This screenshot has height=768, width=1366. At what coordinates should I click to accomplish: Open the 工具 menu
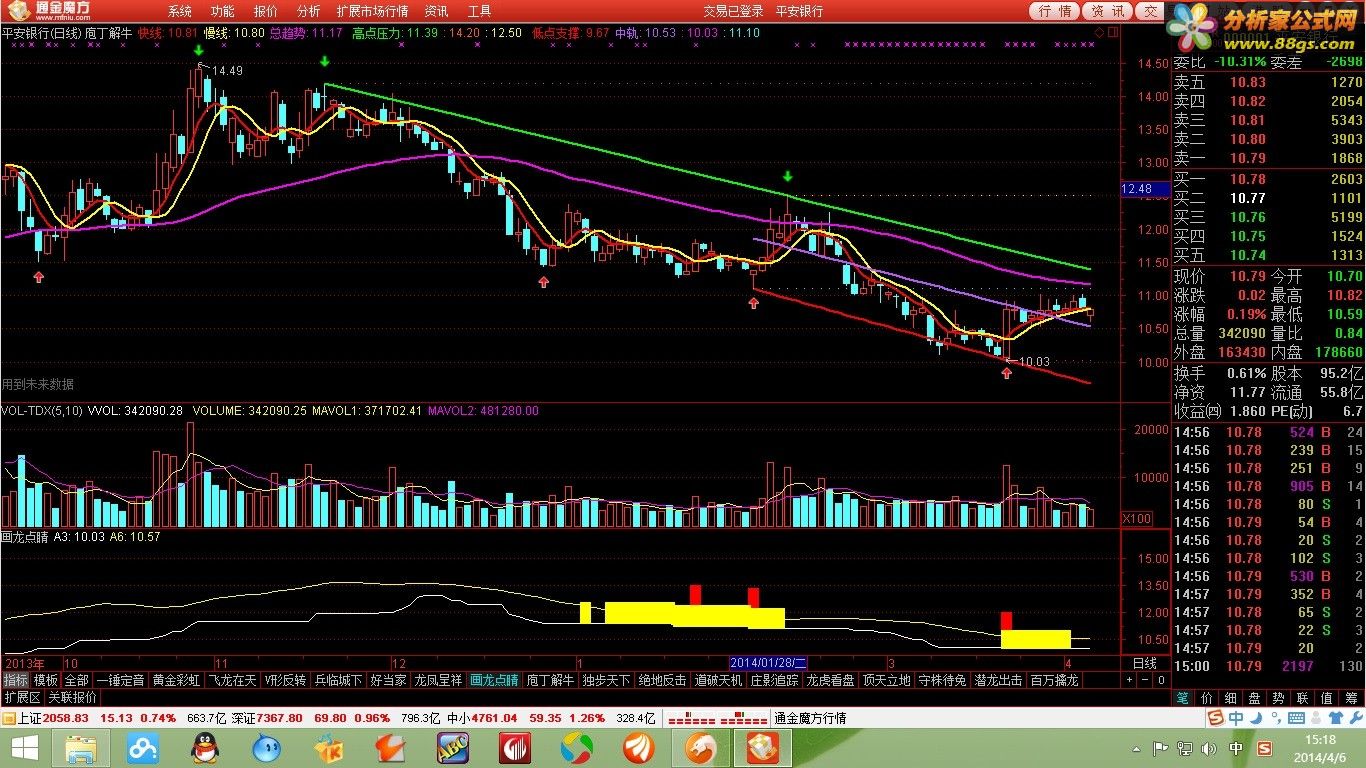[x=480, y=11]
